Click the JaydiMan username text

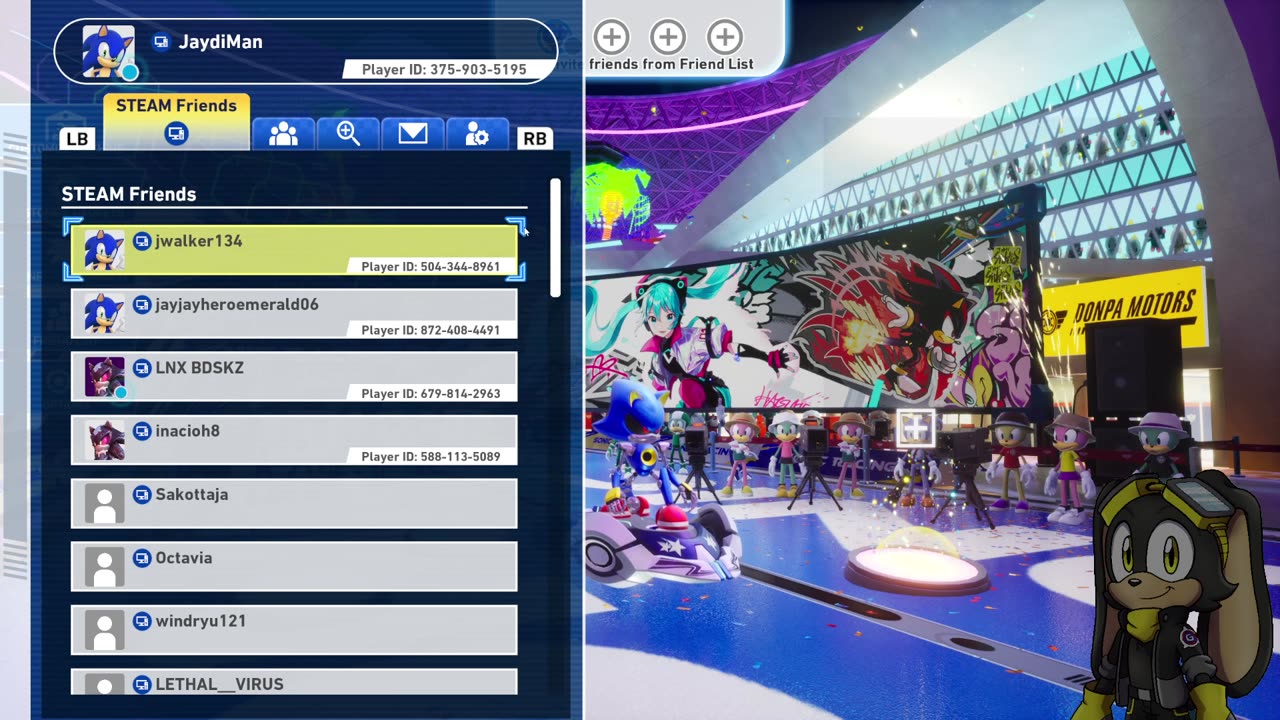(220, 42)
